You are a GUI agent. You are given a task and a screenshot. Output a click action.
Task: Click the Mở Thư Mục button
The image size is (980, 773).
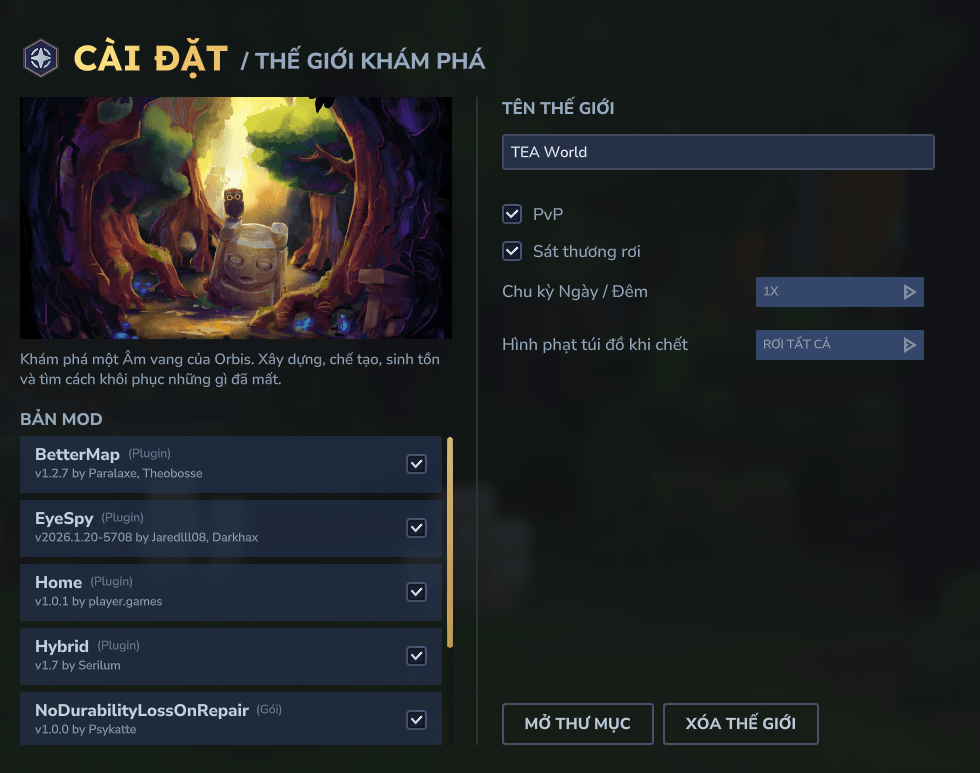click(x=577, y=724)
